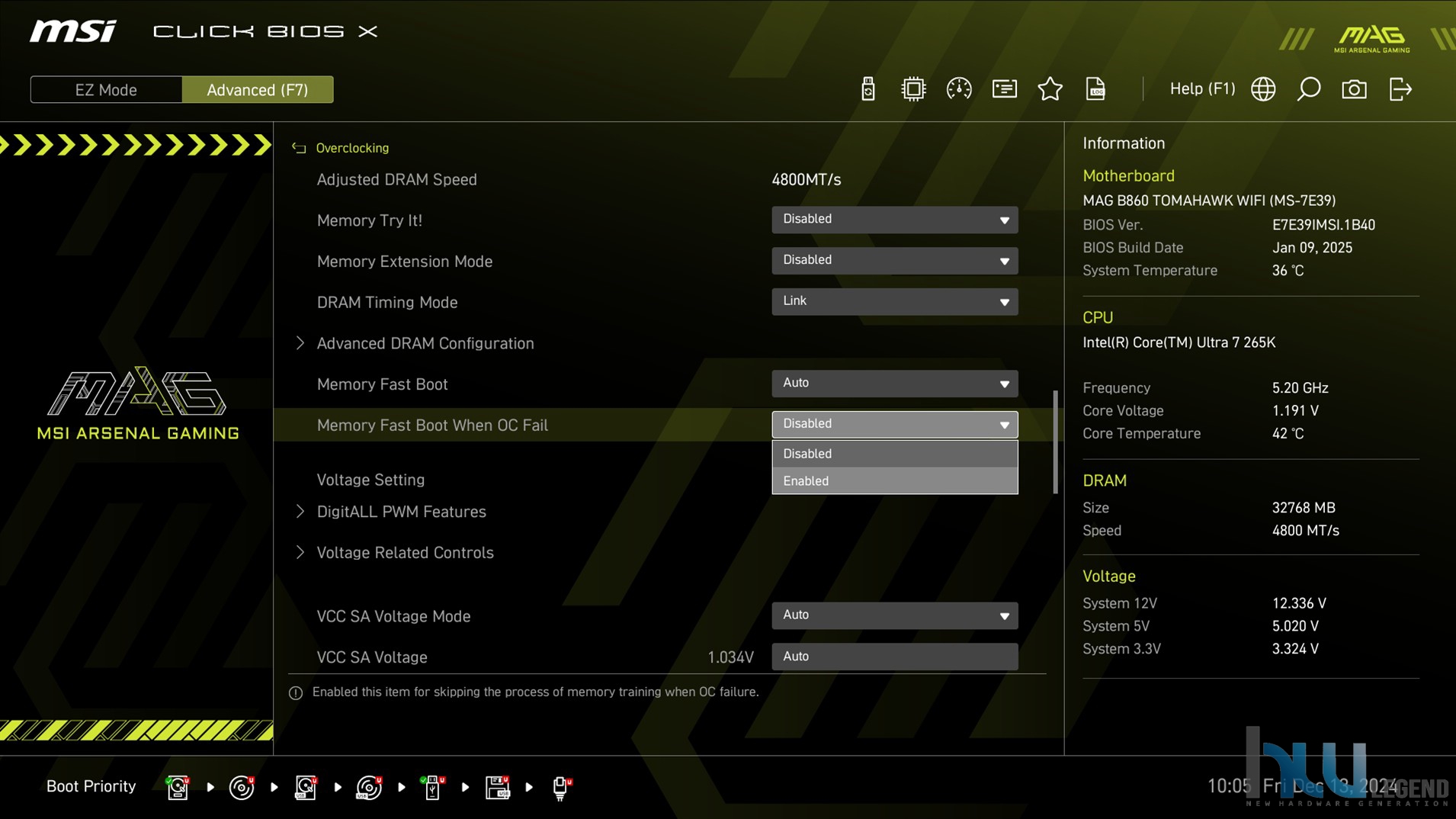Open Memory Extension Mode dropdown
The width and height of the screenshot is (1456, 819).
[x=894, y=261]
